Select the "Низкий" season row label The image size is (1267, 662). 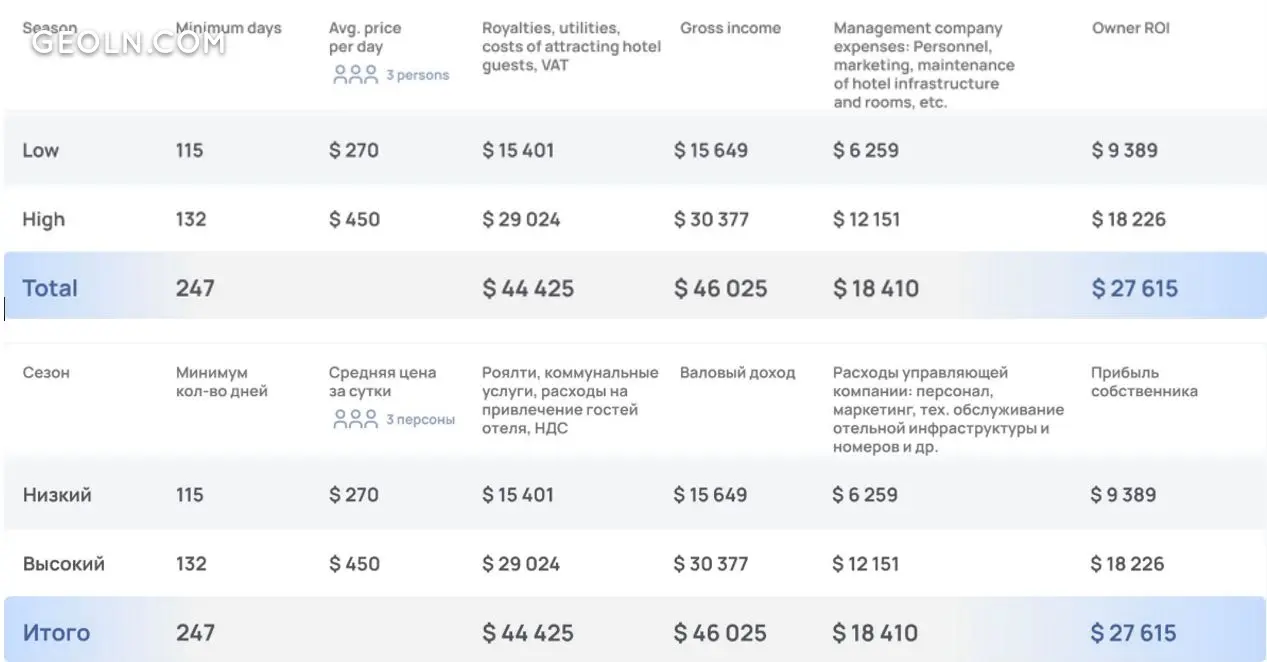pyautogui.click(x=57, y=495)
